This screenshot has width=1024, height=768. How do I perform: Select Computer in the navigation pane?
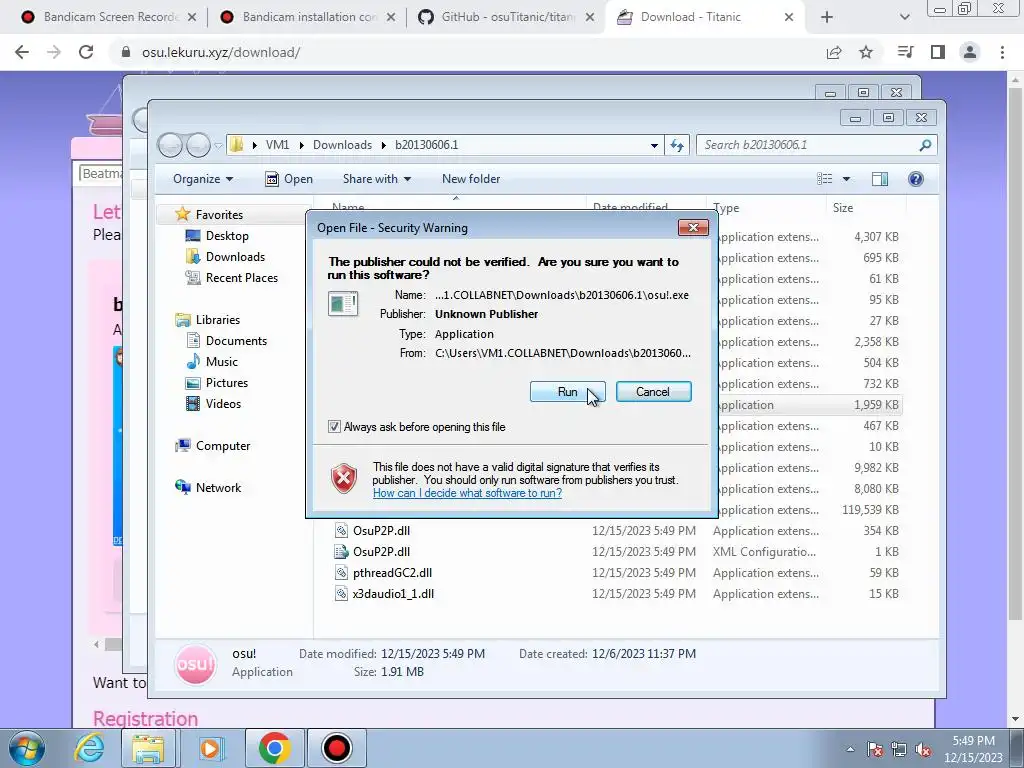(x=223, y=445)
